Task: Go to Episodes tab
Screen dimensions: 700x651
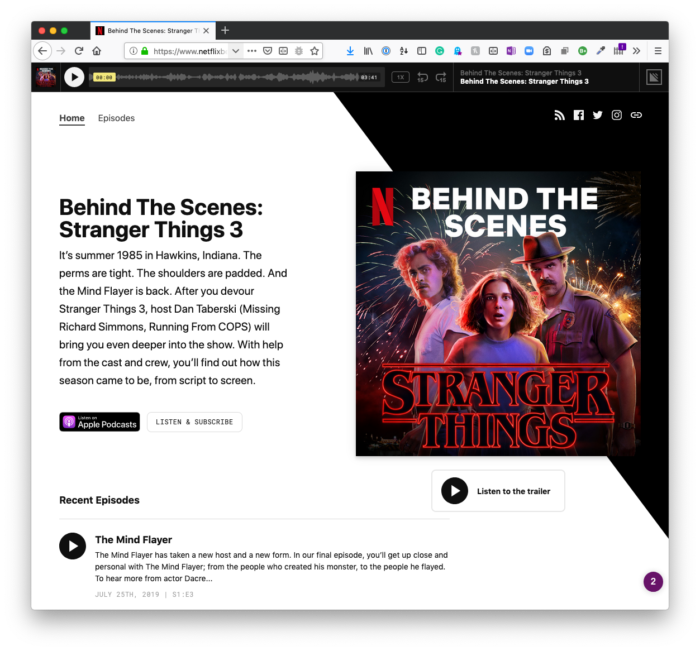Action: point(116,118)
